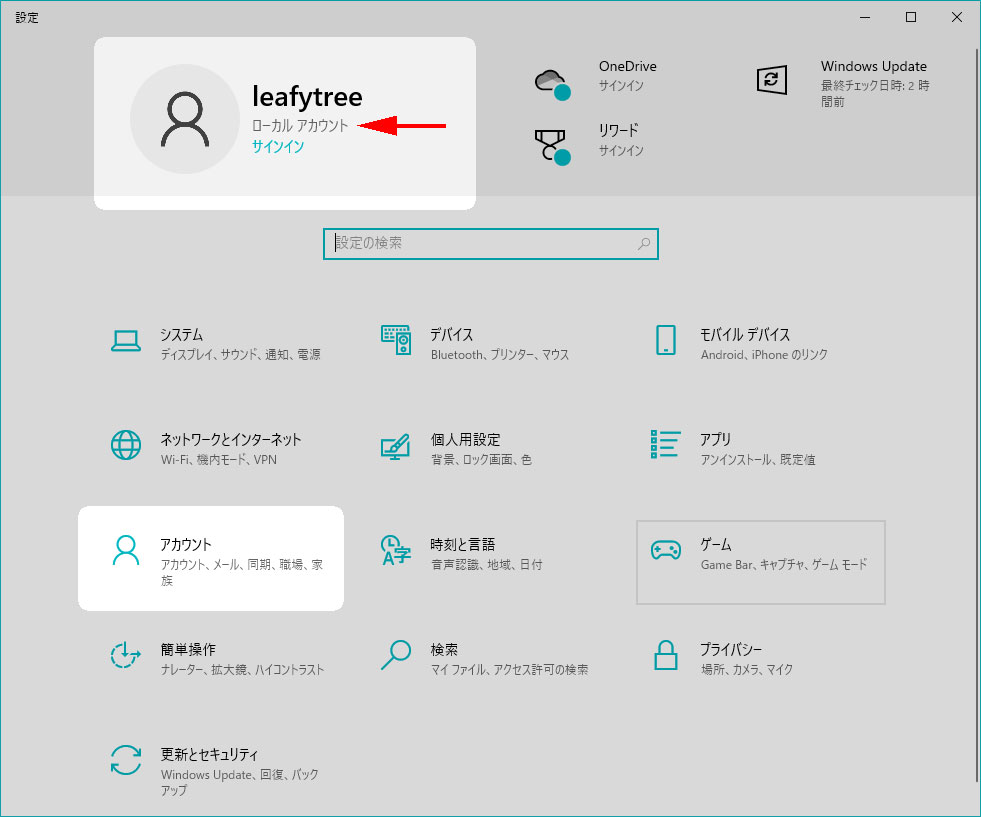Viewport: 981px width, 817px height.
Task: Click the Ease of Access (簡単操作) icon
Action: (126, 656)
